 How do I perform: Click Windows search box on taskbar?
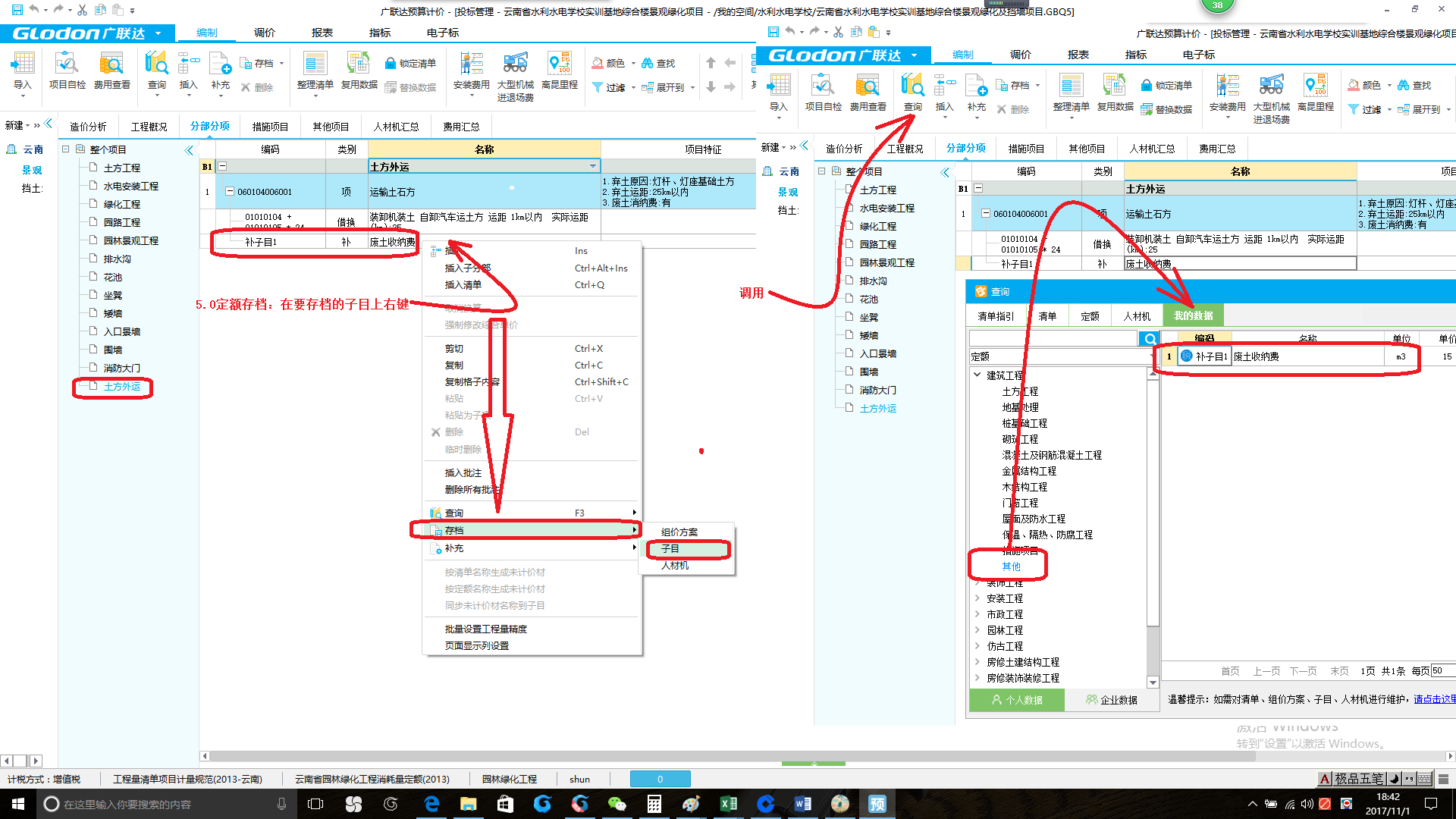[167, 804]
